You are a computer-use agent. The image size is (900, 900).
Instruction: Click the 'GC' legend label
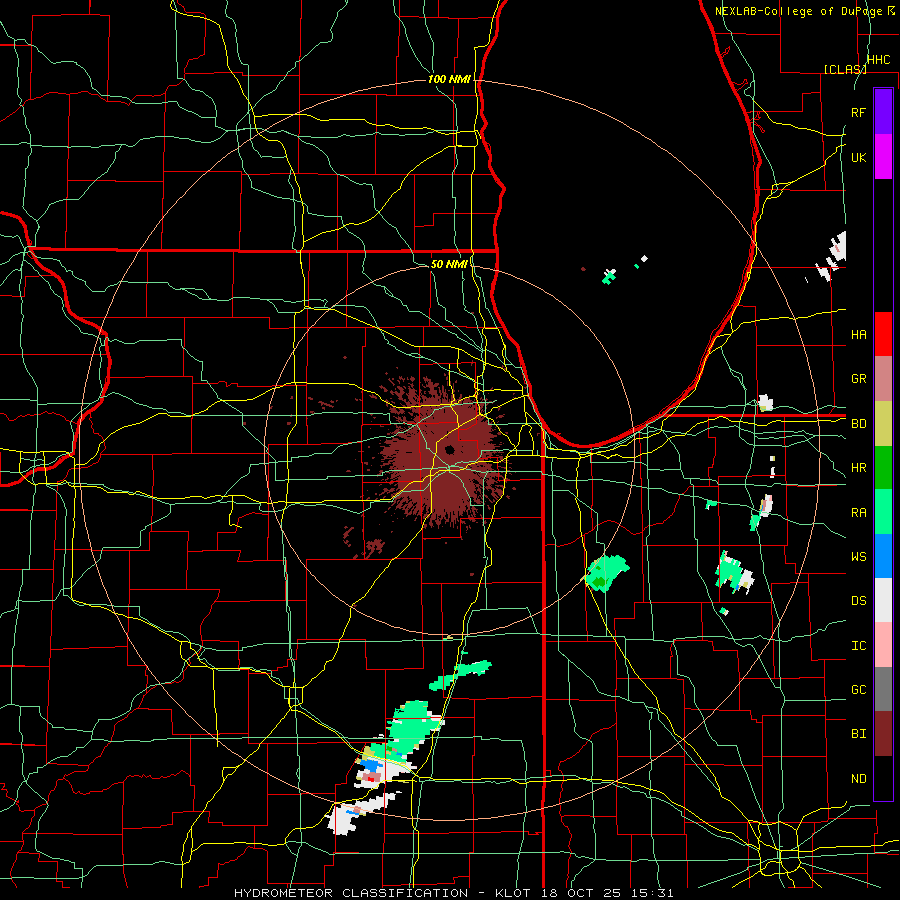coord(858,689)
